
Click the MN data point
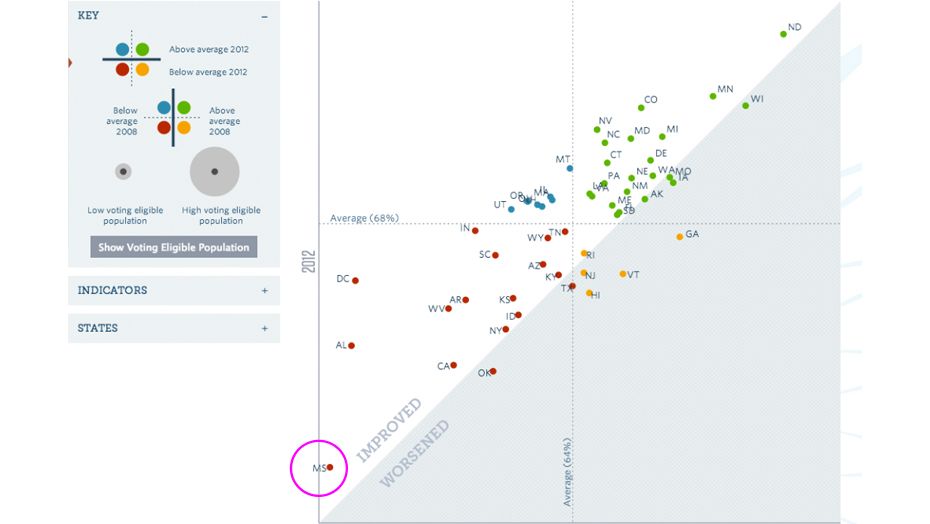(x=713, y=96)
